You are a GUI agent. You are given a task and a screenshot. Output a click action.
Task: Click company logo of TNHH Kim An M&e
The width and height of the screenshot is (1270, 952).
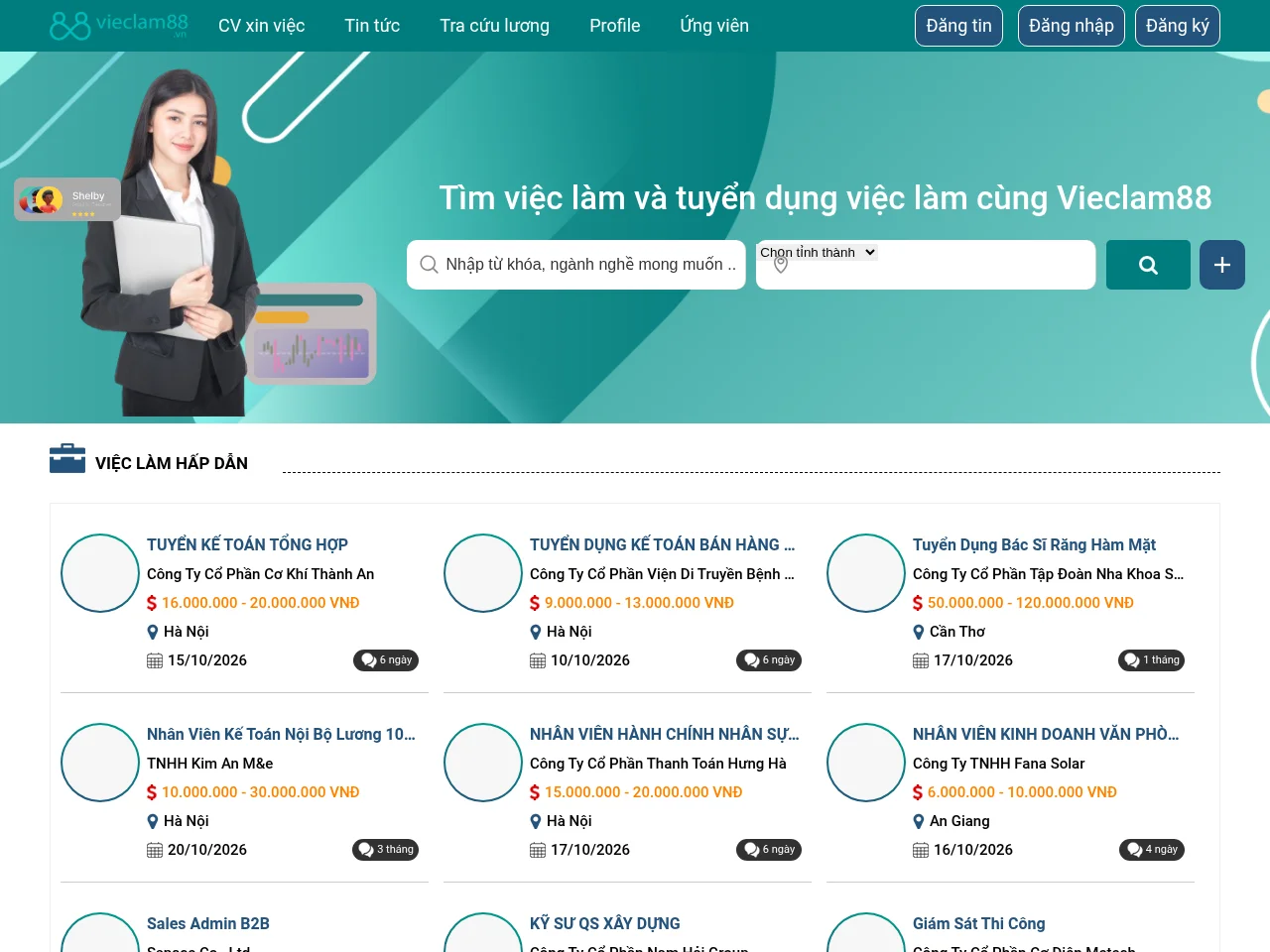(x=100, y=763)
